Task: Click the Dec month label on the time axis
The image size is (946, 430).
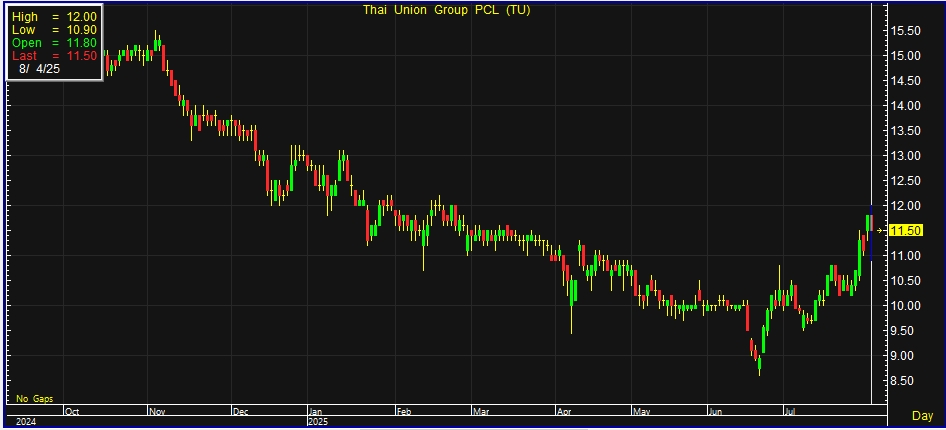Action: [x=241, y=412]
